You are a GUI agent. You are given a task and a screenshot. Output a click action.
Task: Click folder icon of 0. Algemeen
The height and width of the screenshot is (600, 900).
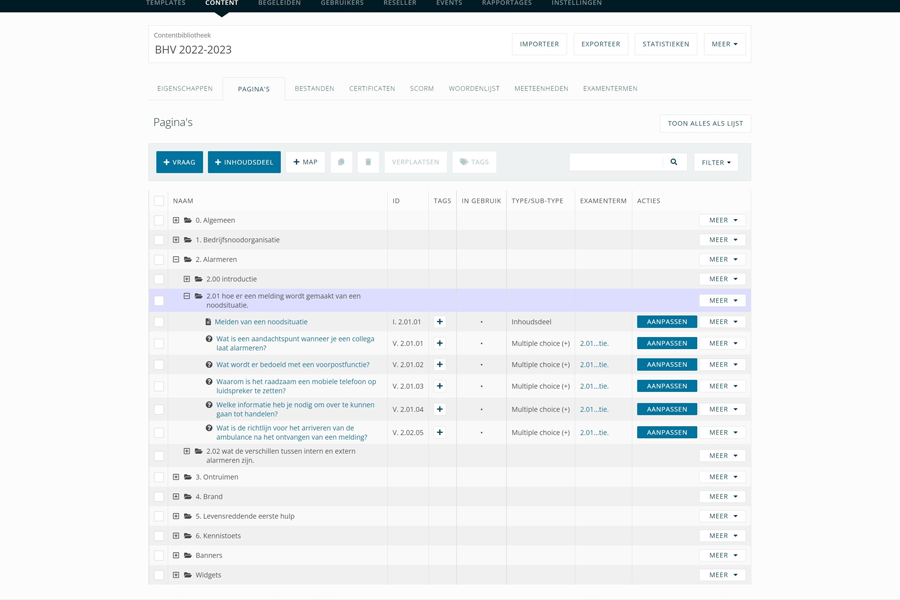[x=188, y=220]
